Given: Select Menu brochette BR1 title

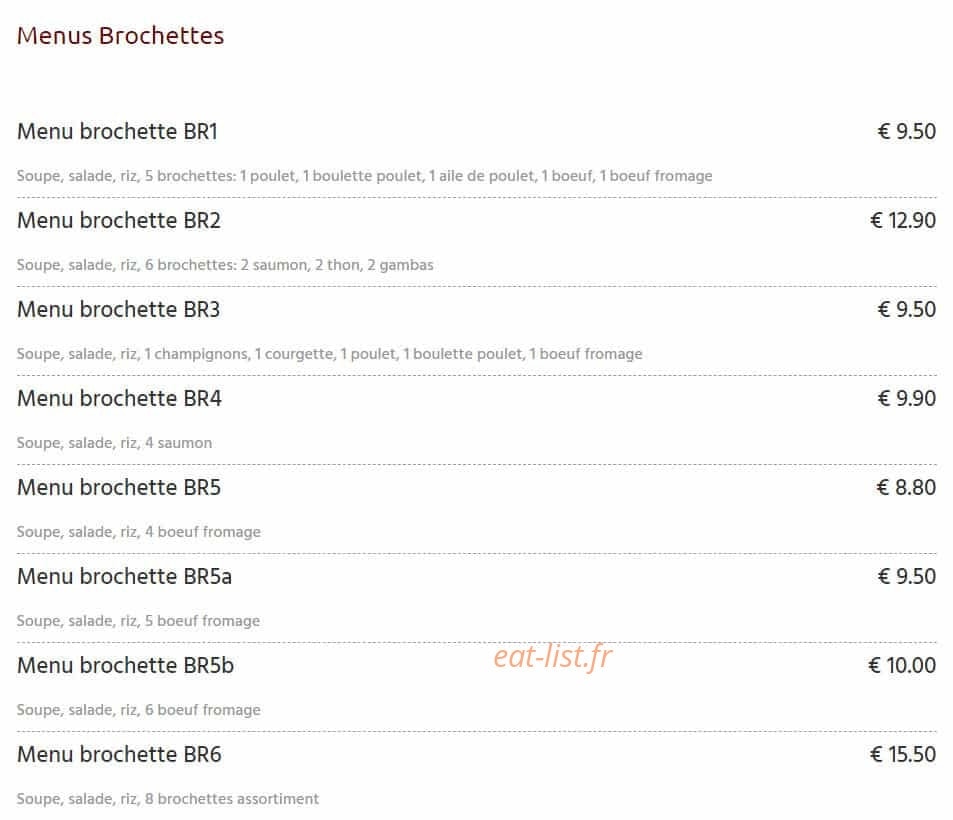Looking at the screenshot, I should pos(117,131).
